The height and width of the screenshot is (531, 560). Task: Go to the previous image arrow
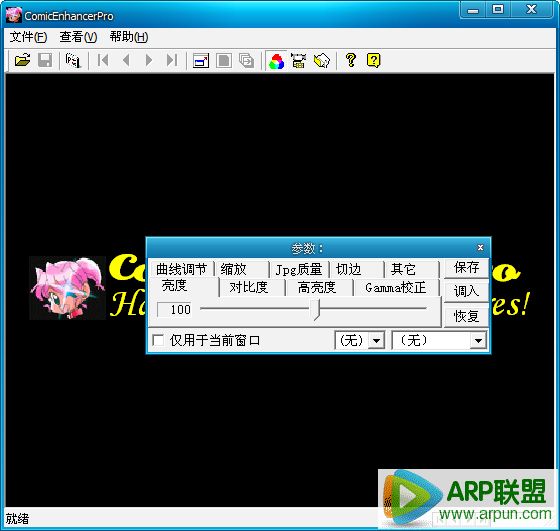(126, 60)
